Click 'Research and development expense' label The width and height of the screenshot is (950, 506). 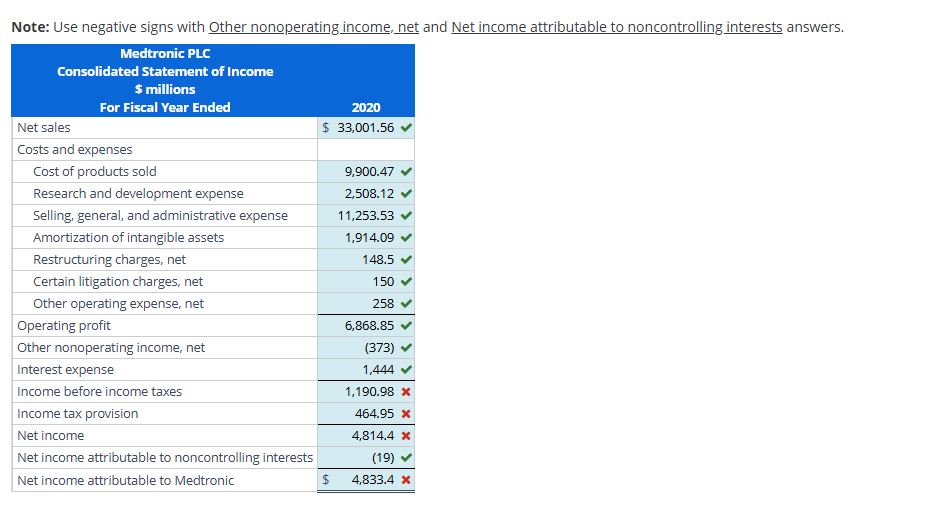point(138,193)
